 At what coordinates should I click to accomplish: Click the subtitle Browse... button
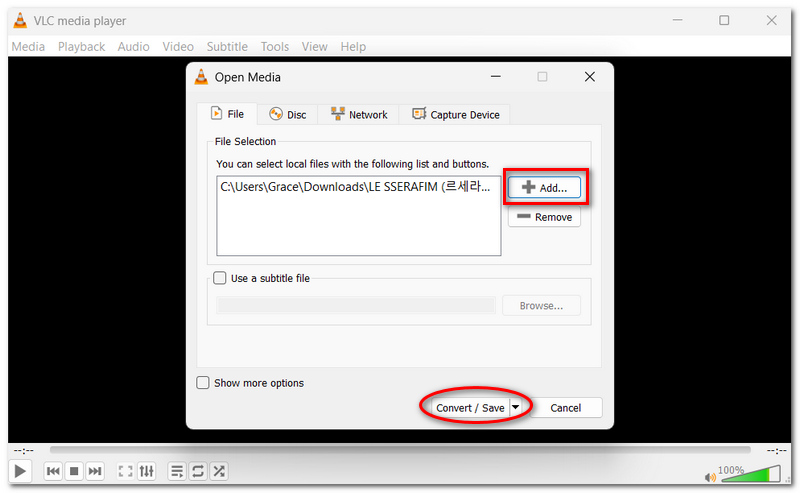541,305
